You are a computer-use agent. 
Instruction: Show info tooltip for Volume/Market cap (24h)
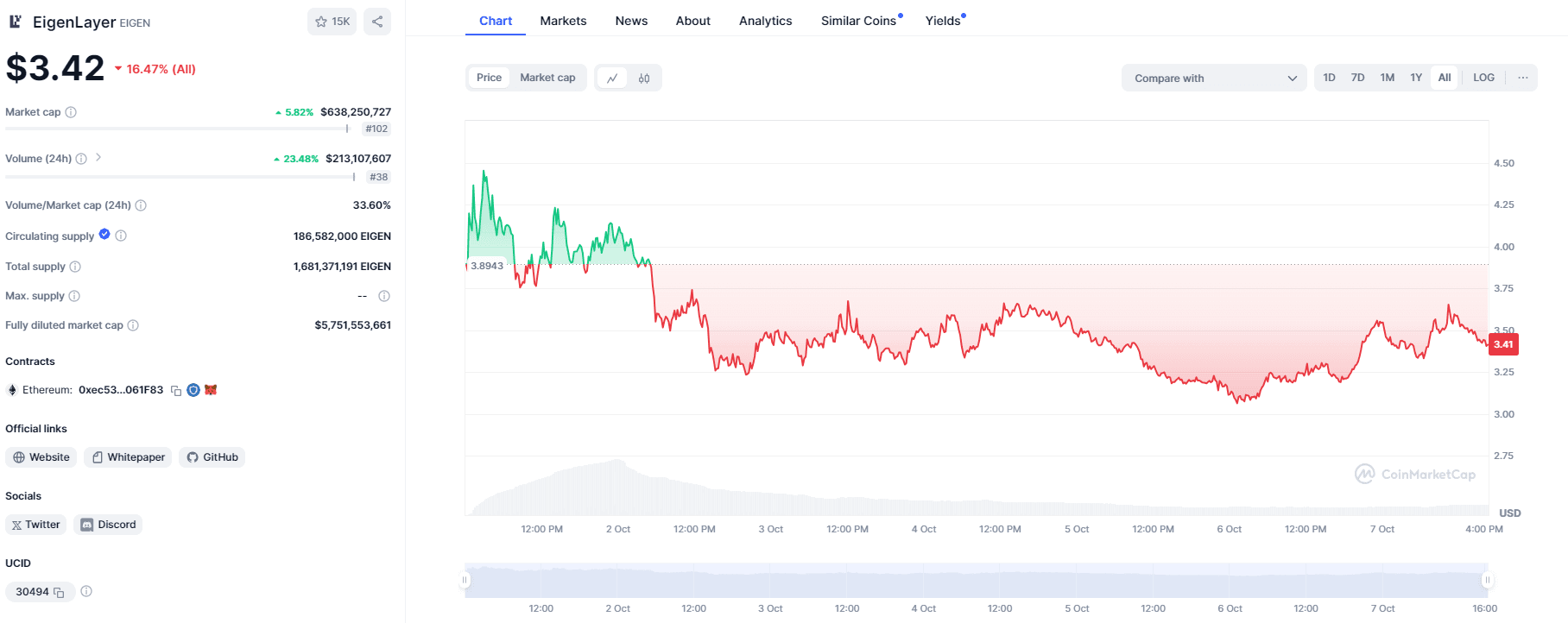pyautogui.click(x=141, y=205)
